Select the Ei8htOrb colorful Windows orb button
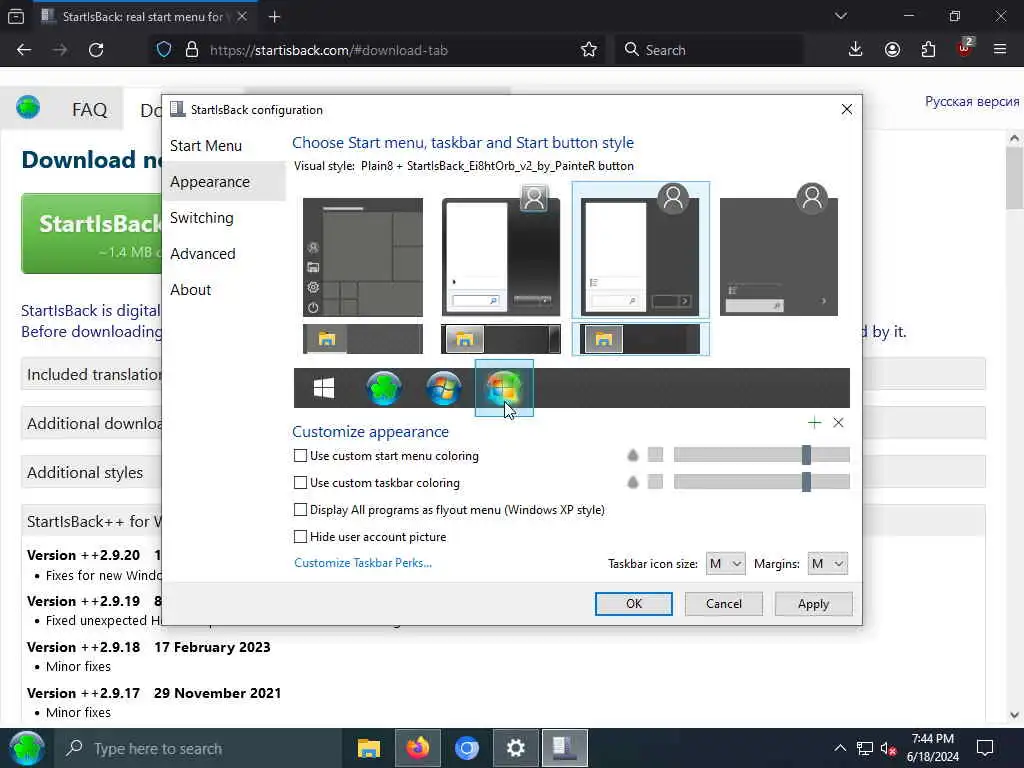1024x768 pixels. tap(504, 388)
